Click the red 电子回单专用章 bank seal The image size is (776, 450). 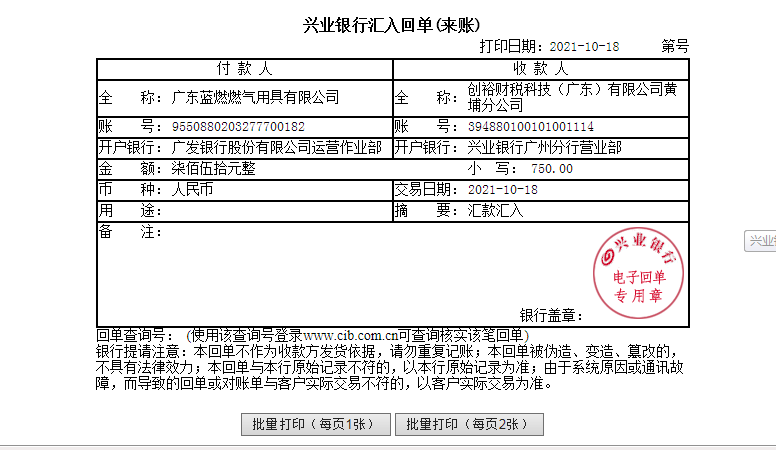point(638,273)
